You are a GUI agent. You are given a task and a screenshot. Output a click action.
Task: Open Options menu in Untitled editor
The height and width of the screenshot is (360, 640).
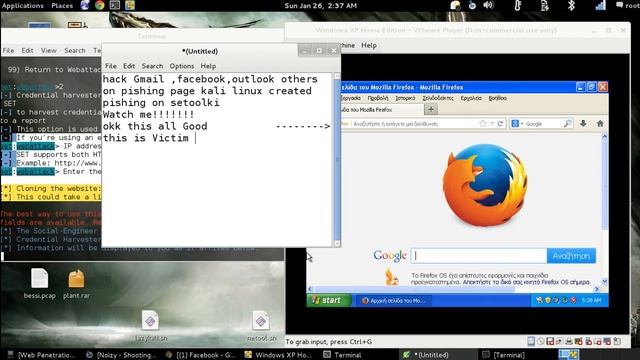[x=182, y=66]
